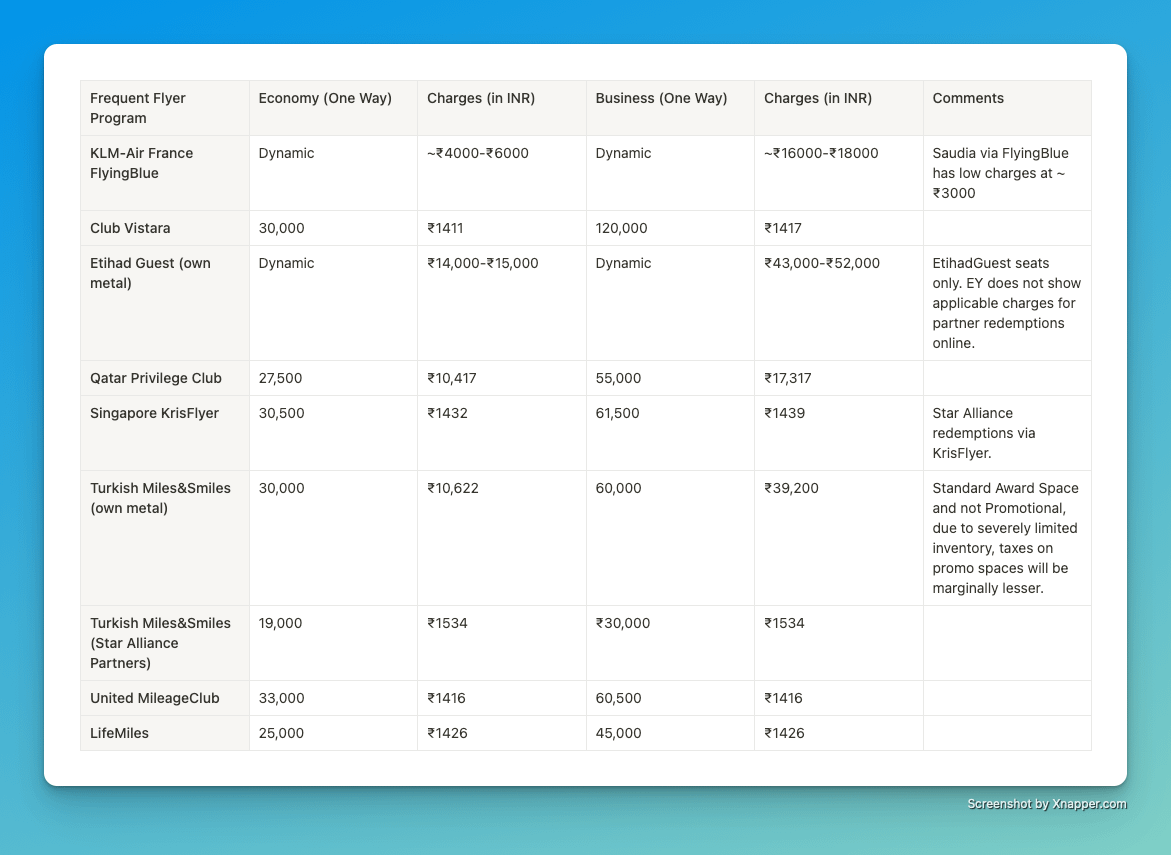Click the 27,500 economy miles cell
Viewport: 1171px width, 855px height.
pos(280,378)
